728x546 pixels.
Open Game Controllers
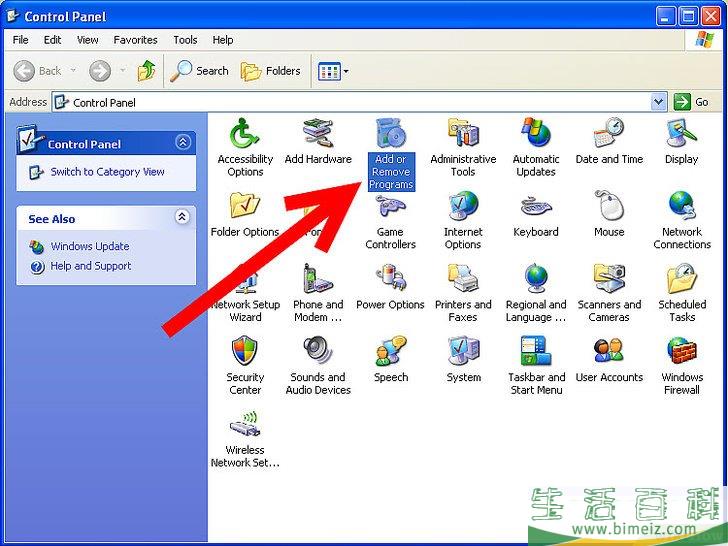coord(390,221)
